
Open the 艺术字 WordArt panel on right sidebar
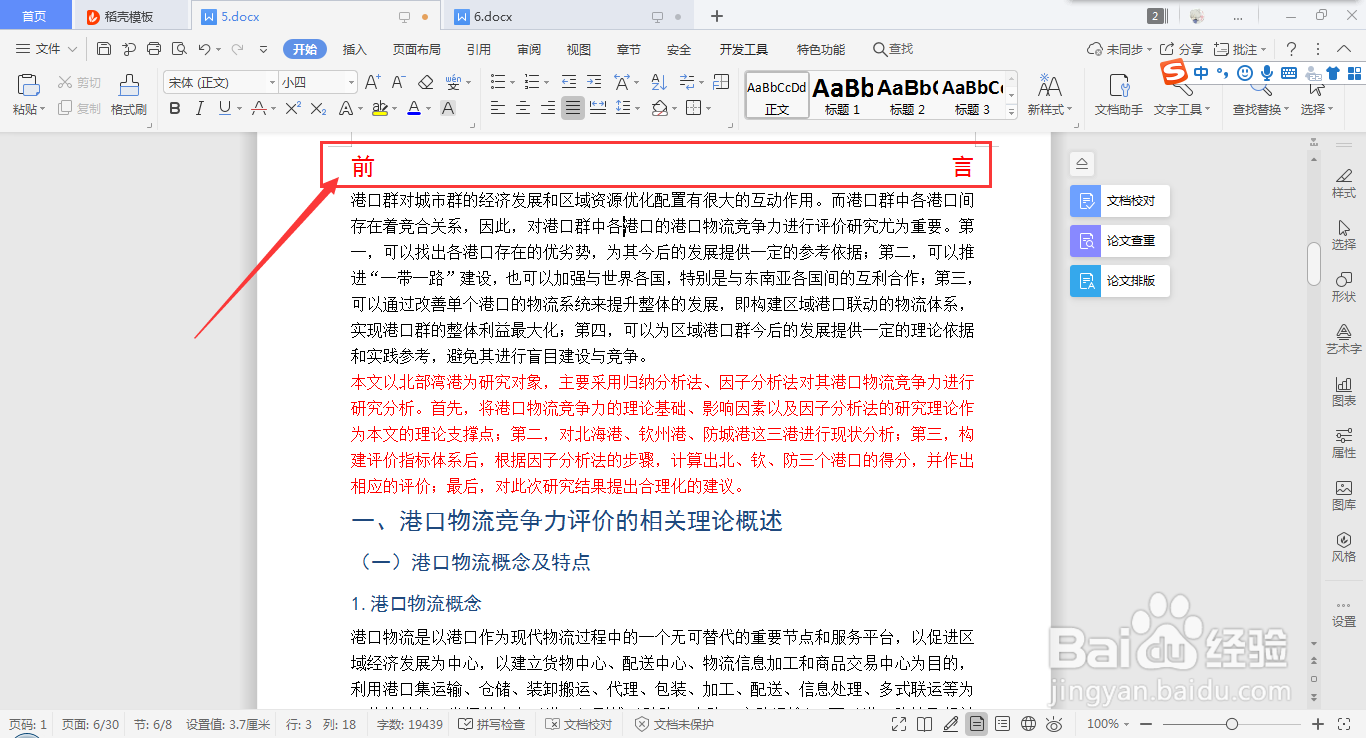(1343, 338)
